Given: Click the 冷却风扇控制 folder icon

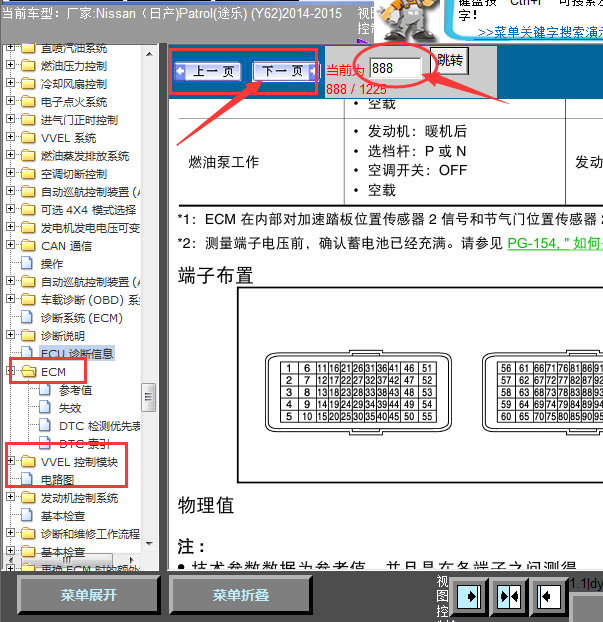Looking at the screenshot, I should tap(28, 83).
